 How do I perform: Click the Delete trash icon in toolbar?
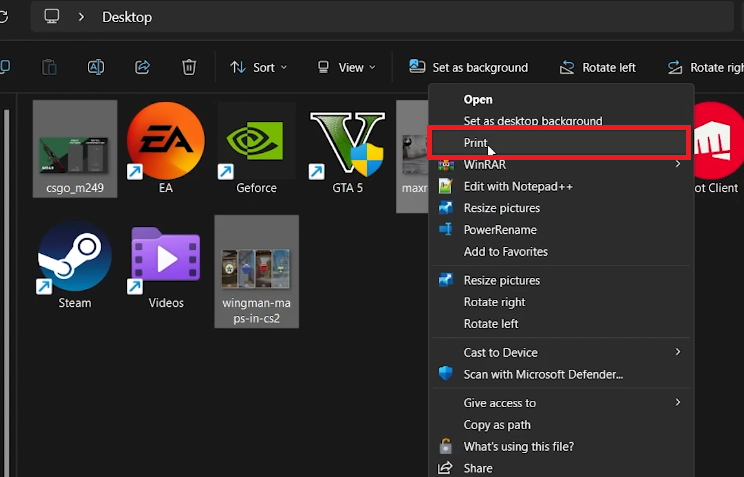pos(189,67)
